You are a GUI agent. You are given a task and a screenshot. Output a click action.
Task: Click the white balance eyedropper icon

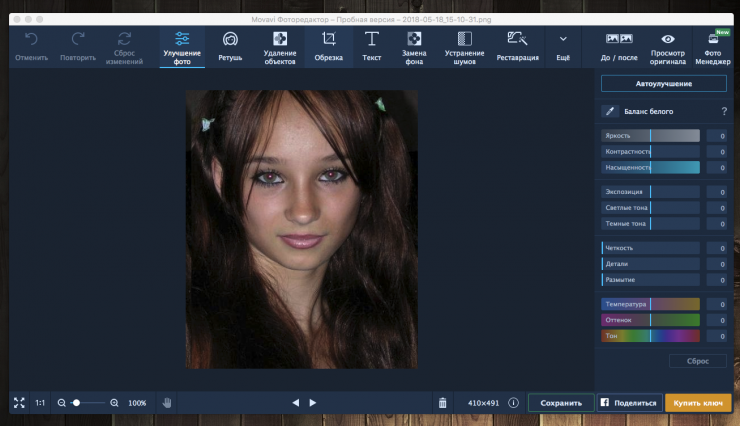(609, 112)
